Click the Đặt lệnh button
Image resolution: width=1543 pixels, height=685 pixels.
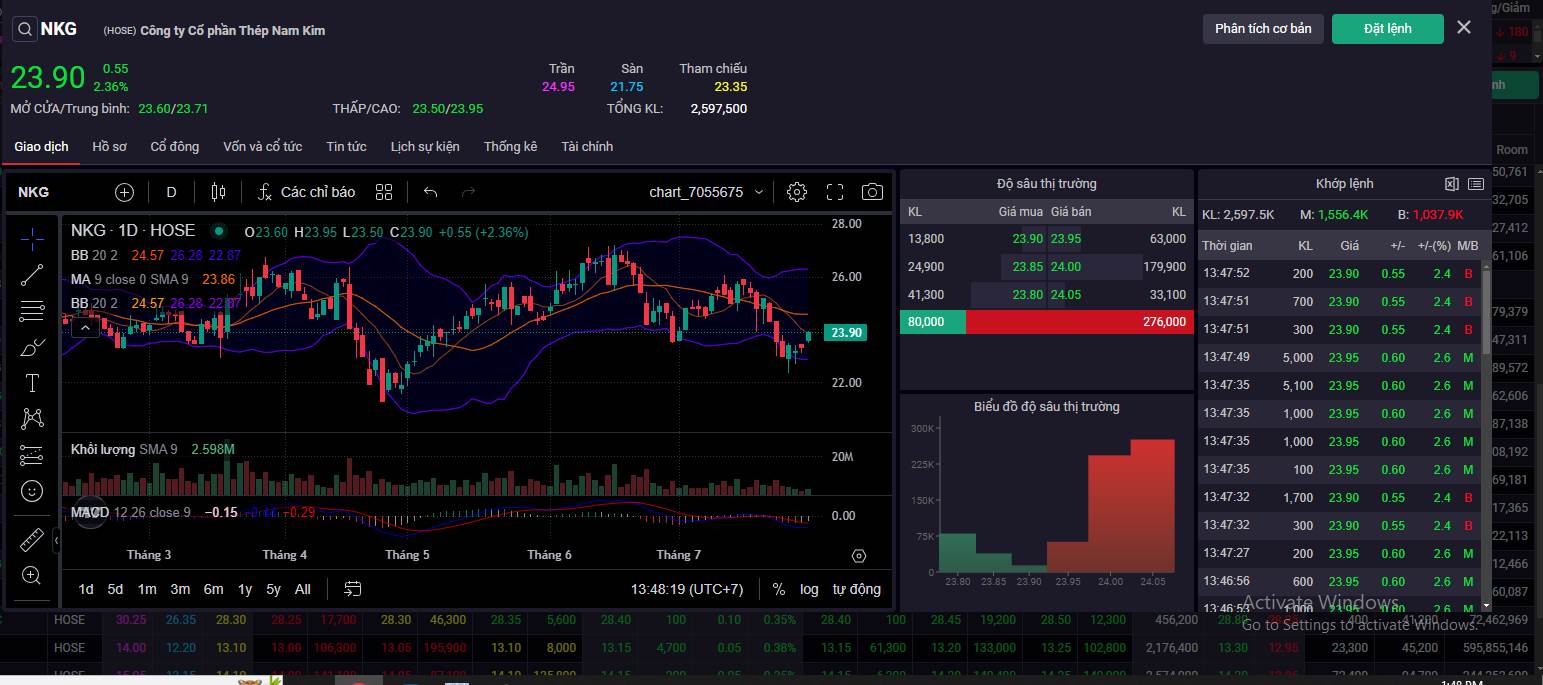coord(1387,29)
